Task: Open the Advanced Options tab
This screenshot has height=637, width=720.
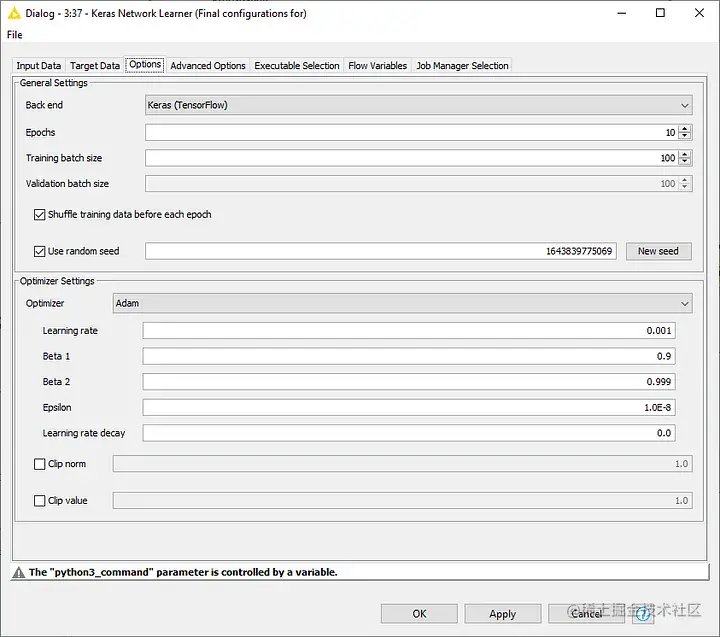Action: pyautogui.click(x=208, y=66)
